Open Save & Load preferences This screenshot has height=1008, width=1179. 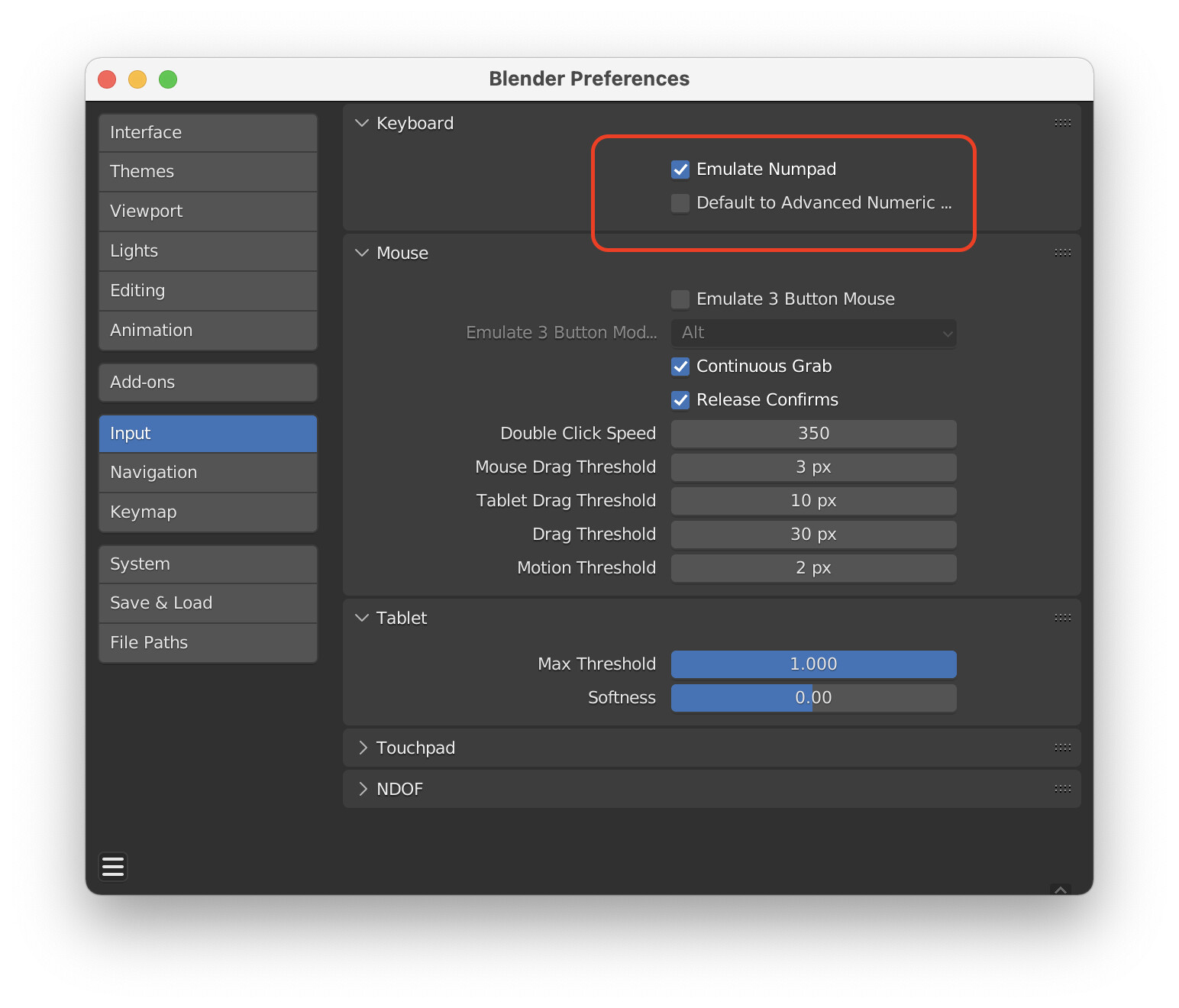tap(208, 603)
